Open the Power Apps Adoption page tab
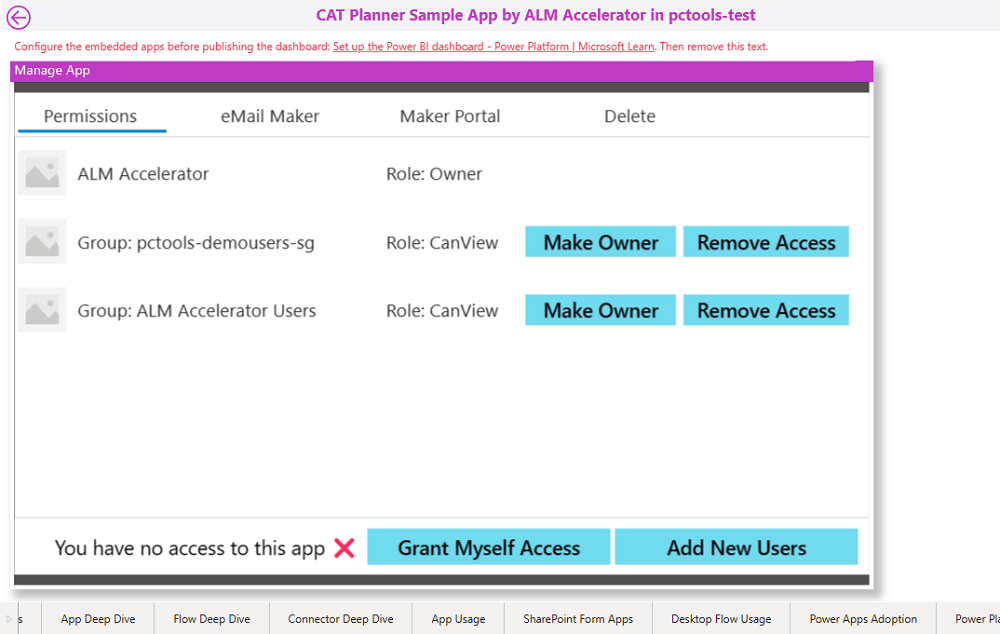This screenshot has width=1000, height=634. [863, 619]
